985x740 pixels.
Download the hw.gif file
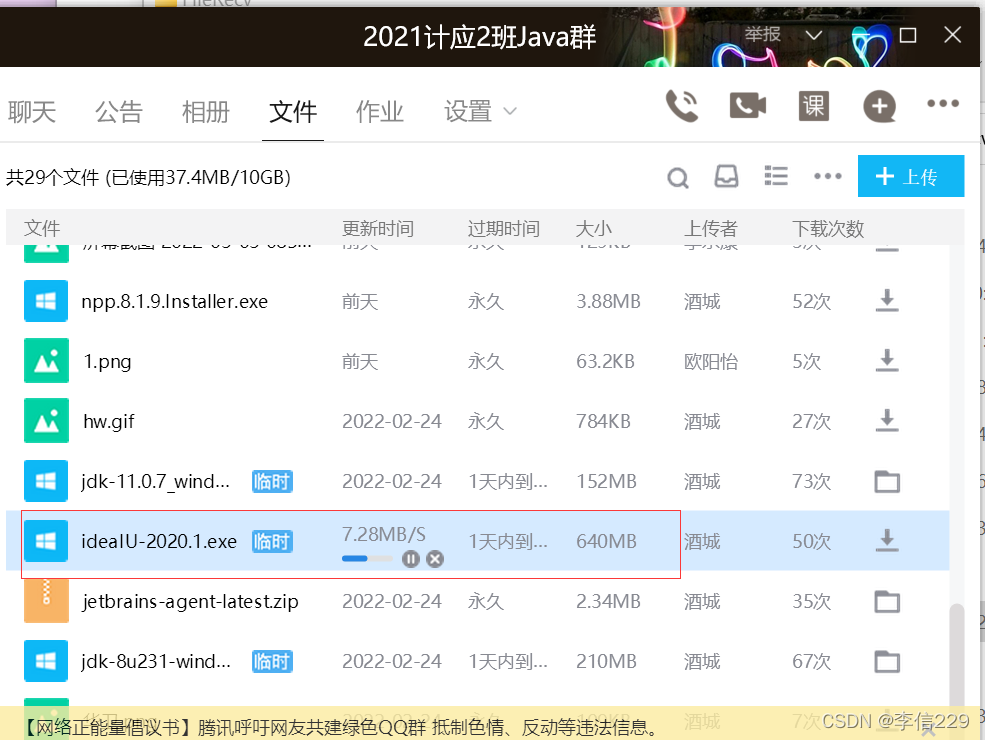pos(887,421)
